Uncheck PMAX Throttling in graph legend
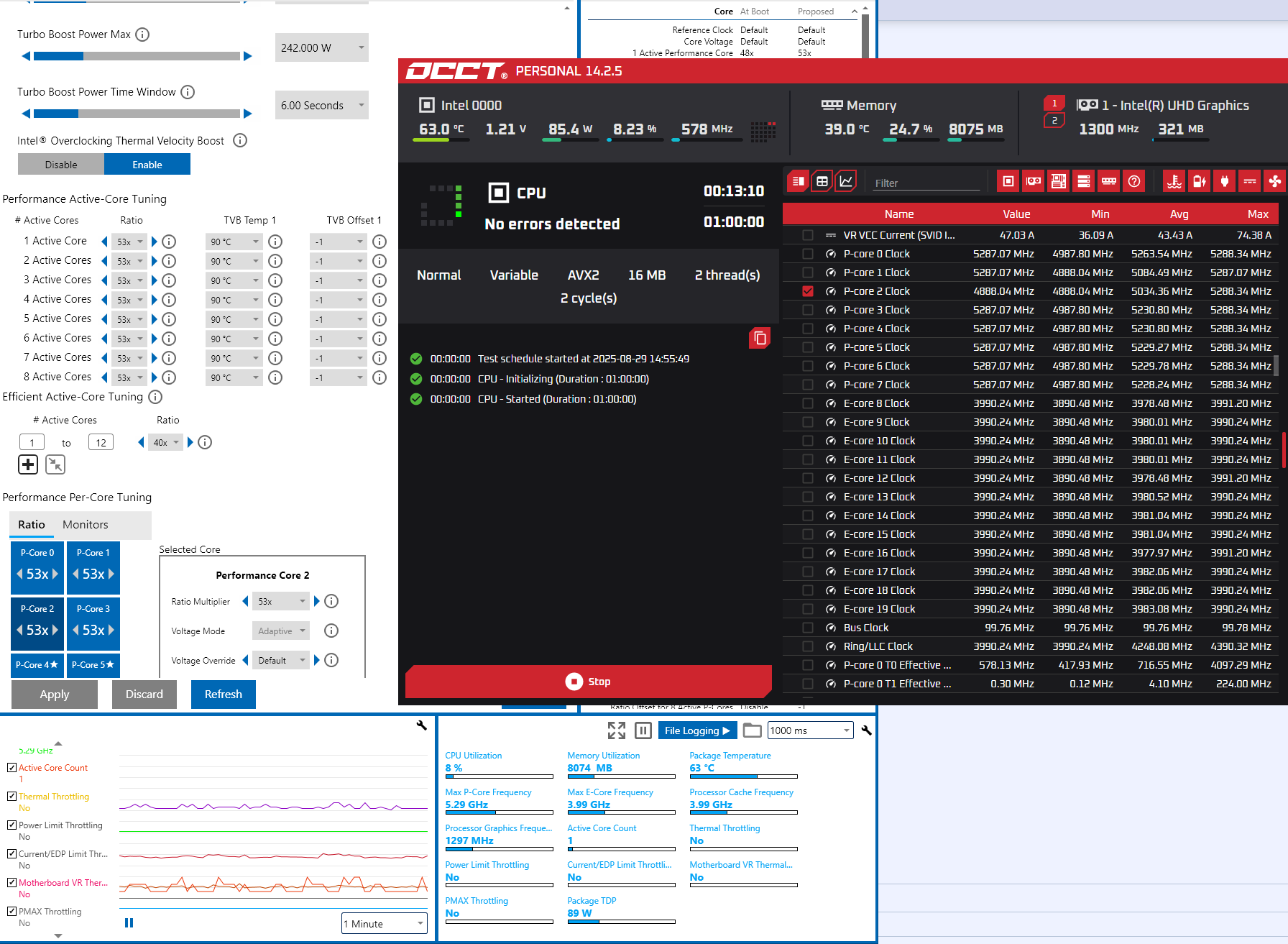The image size is (1288, 944). [x=11, y=912]
